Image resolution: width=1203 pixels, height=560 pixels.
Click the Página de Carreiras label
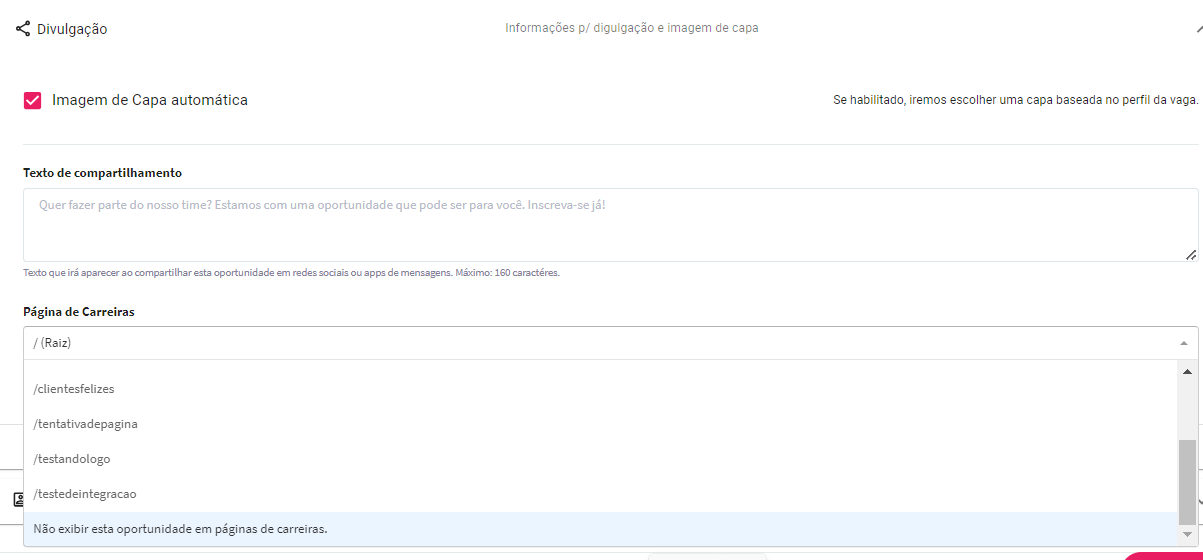coord(79,312)
